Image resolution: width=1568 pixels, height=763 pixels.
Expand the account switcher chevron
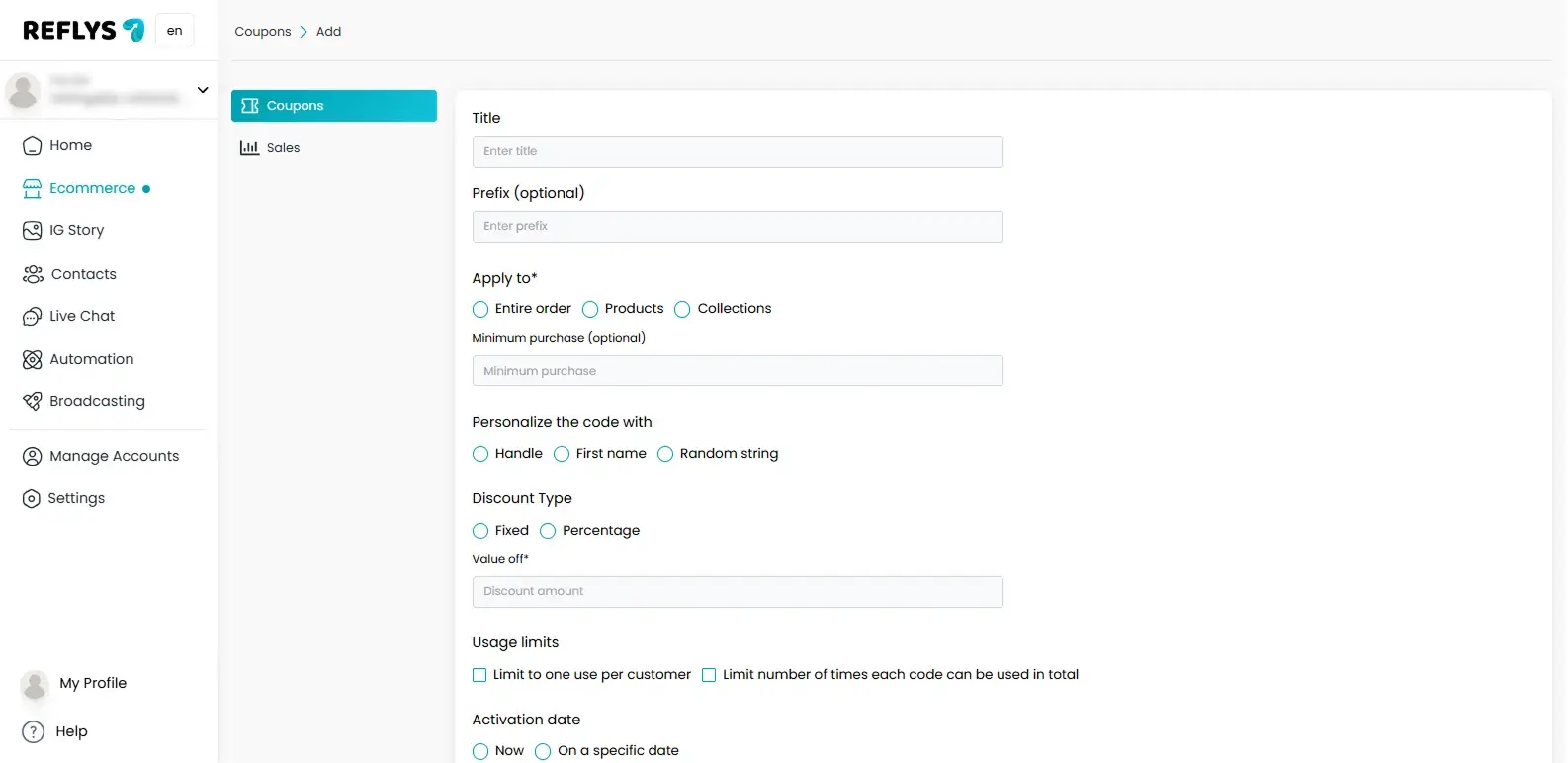(203, 90)
